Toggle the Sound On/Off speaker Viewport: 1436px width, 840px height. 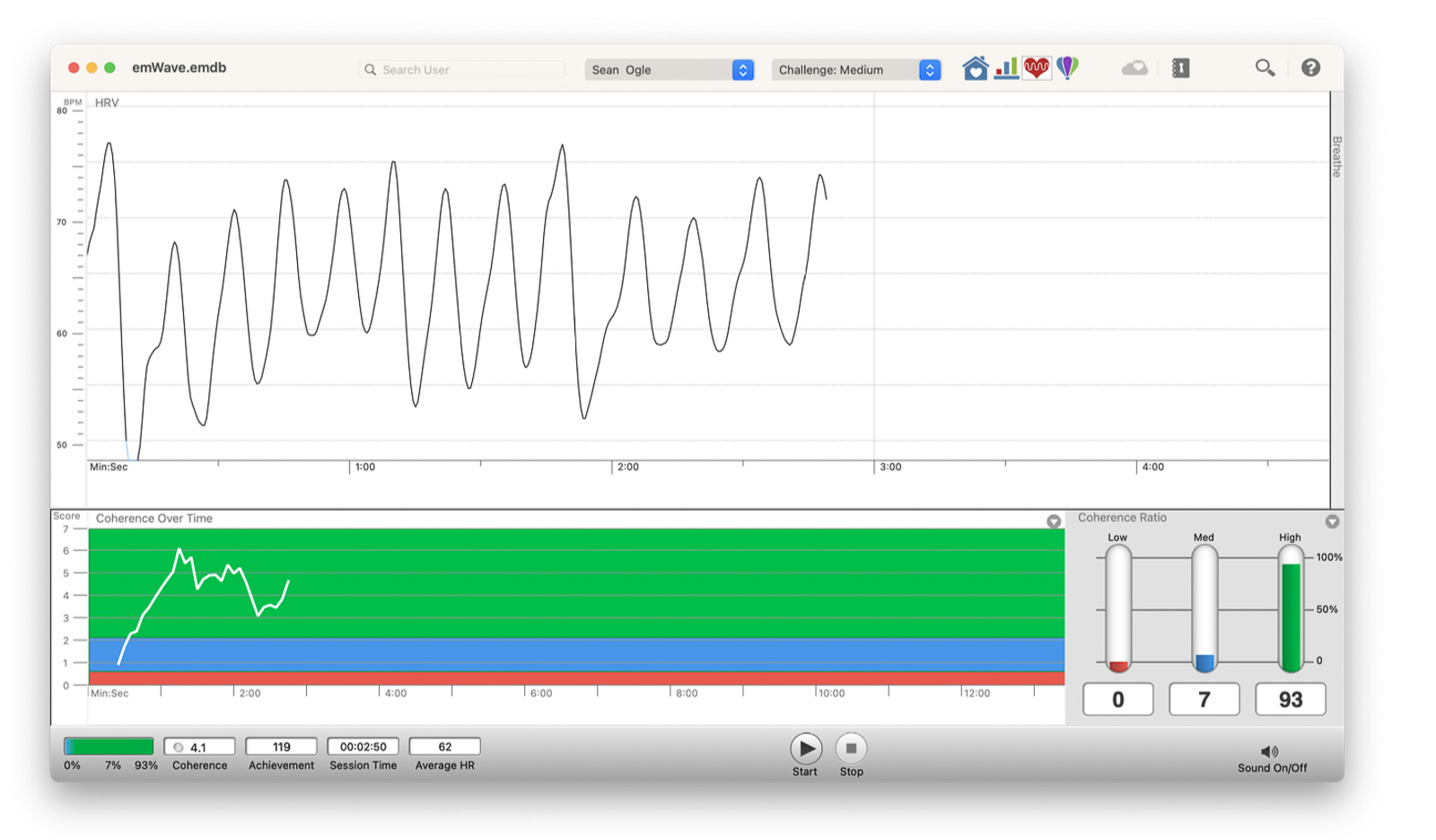[1270, 752]
